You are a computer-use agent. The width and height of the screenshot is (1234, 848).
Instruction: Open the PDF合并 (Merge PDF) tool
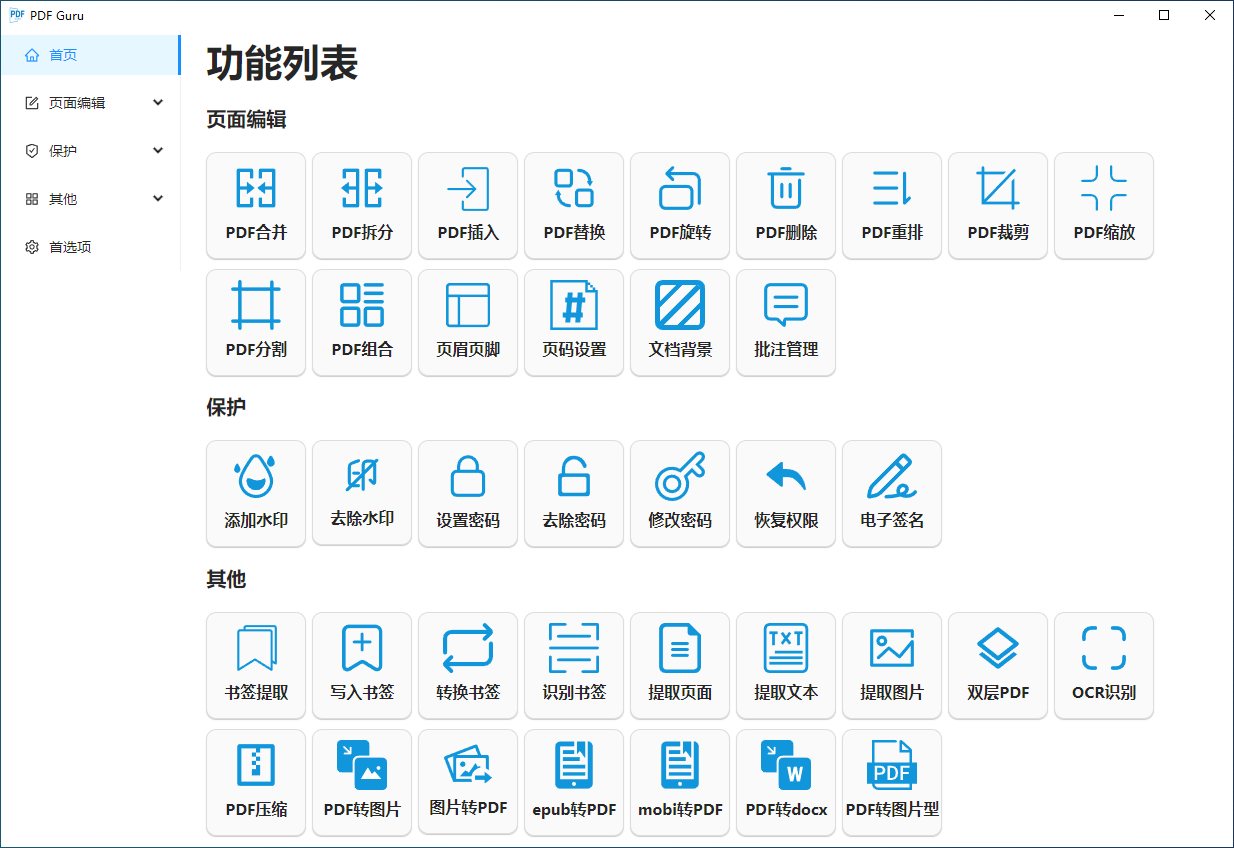pyautogui.click(x=255, y=205)
